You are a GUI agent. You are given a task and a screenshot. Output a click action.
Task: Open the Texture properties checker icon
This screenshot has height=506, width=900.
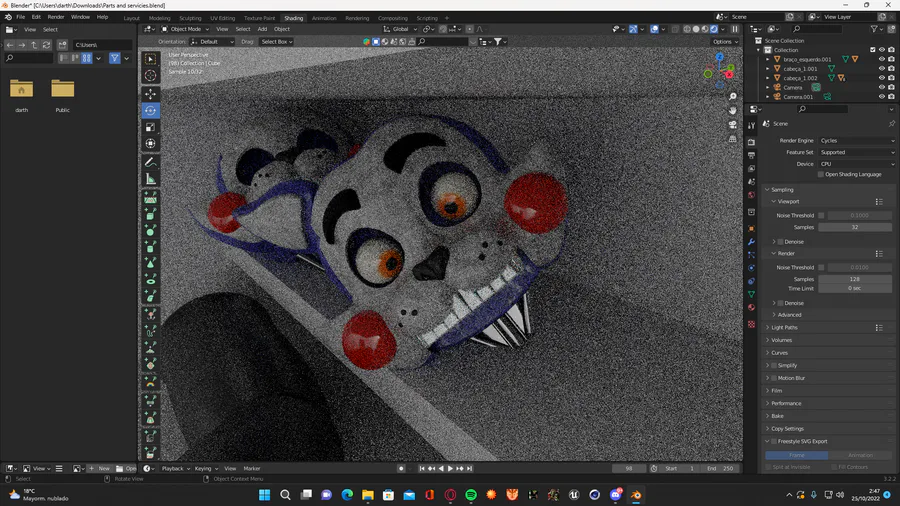coord(751,324)
